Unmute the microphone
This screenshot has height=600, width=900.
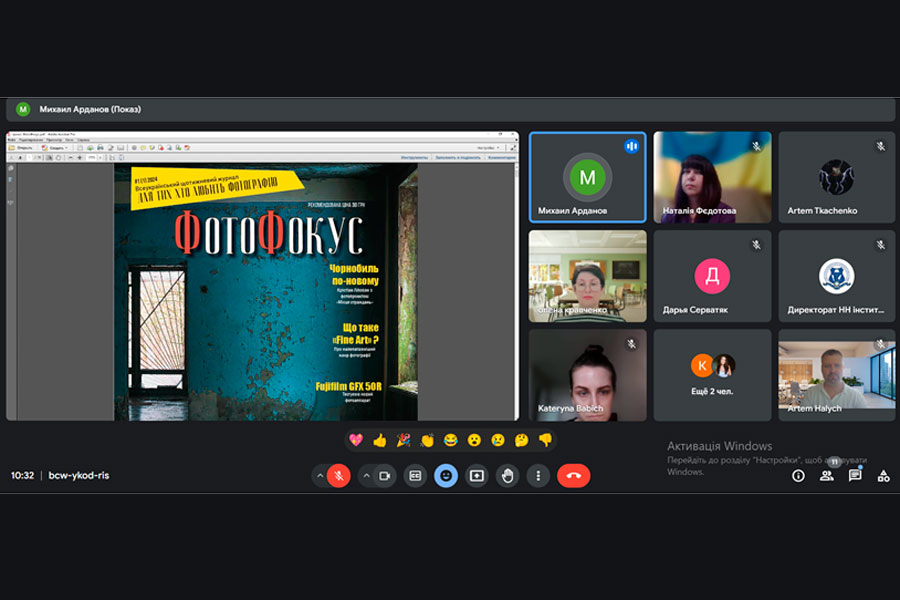point(339,476)
